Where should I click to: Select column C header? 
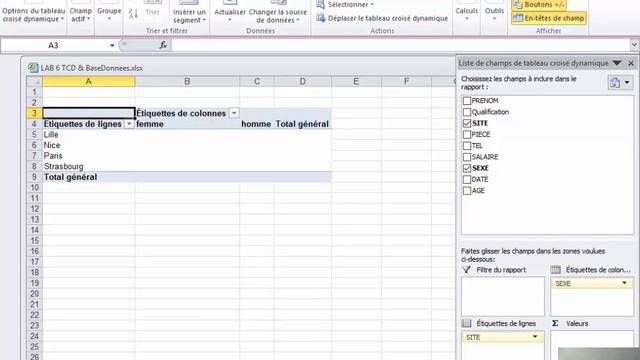(x=257, y=81)
